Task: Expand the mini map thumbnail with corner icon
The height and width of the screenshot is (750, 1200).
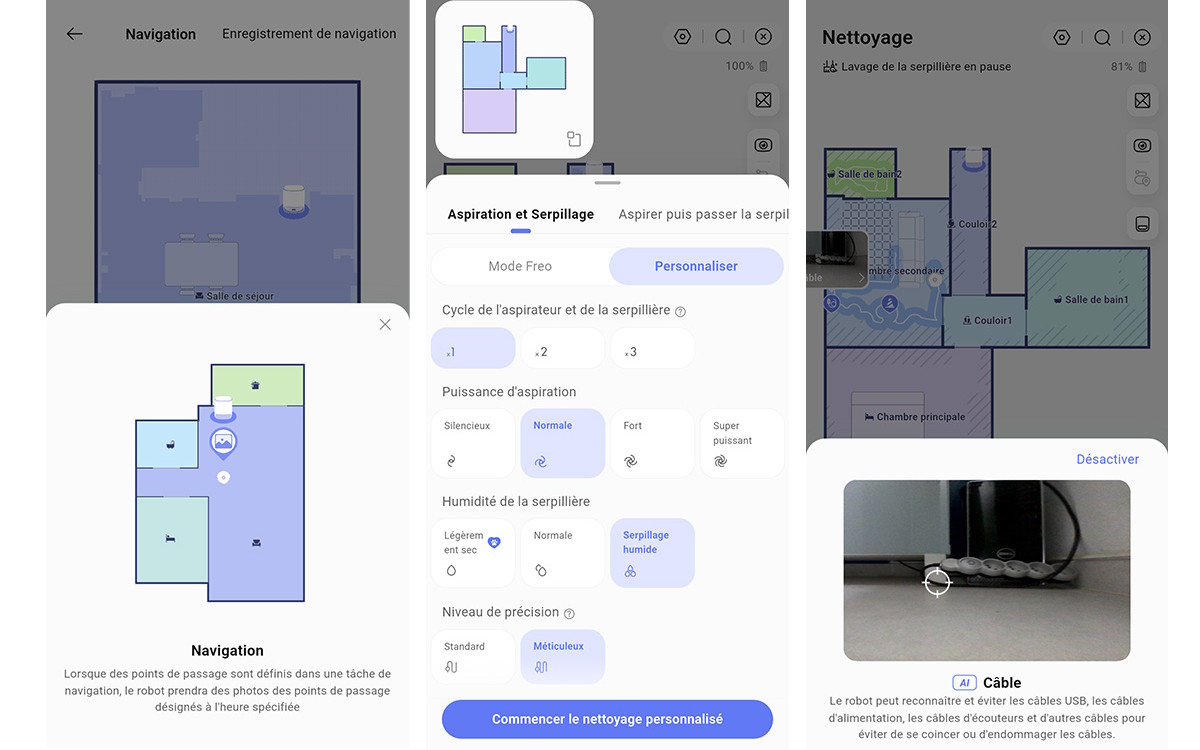Action: point(574,139)
